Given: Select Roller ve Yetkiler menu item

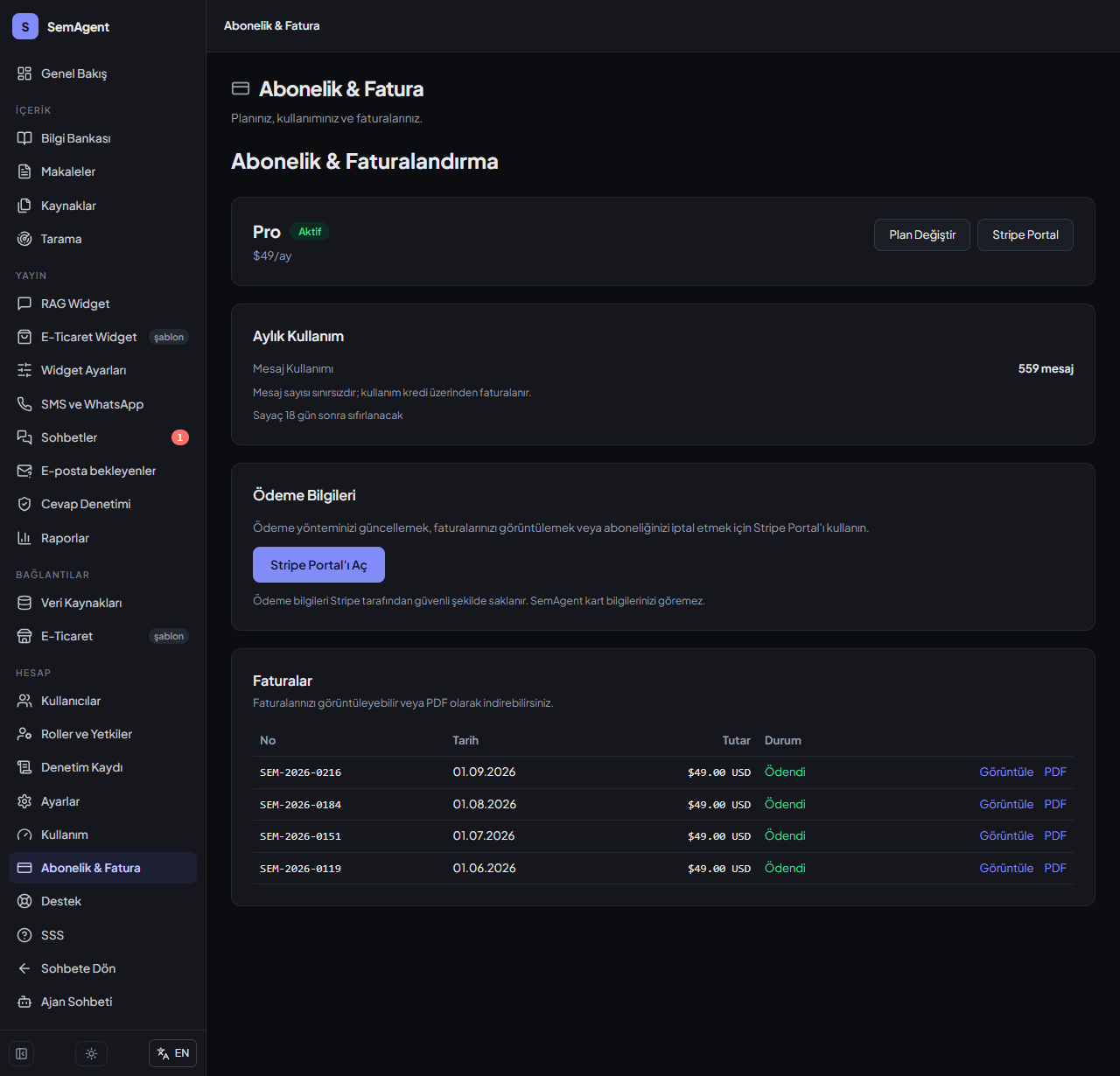Looking at the screenshot, I should click(x=103, y=734).
